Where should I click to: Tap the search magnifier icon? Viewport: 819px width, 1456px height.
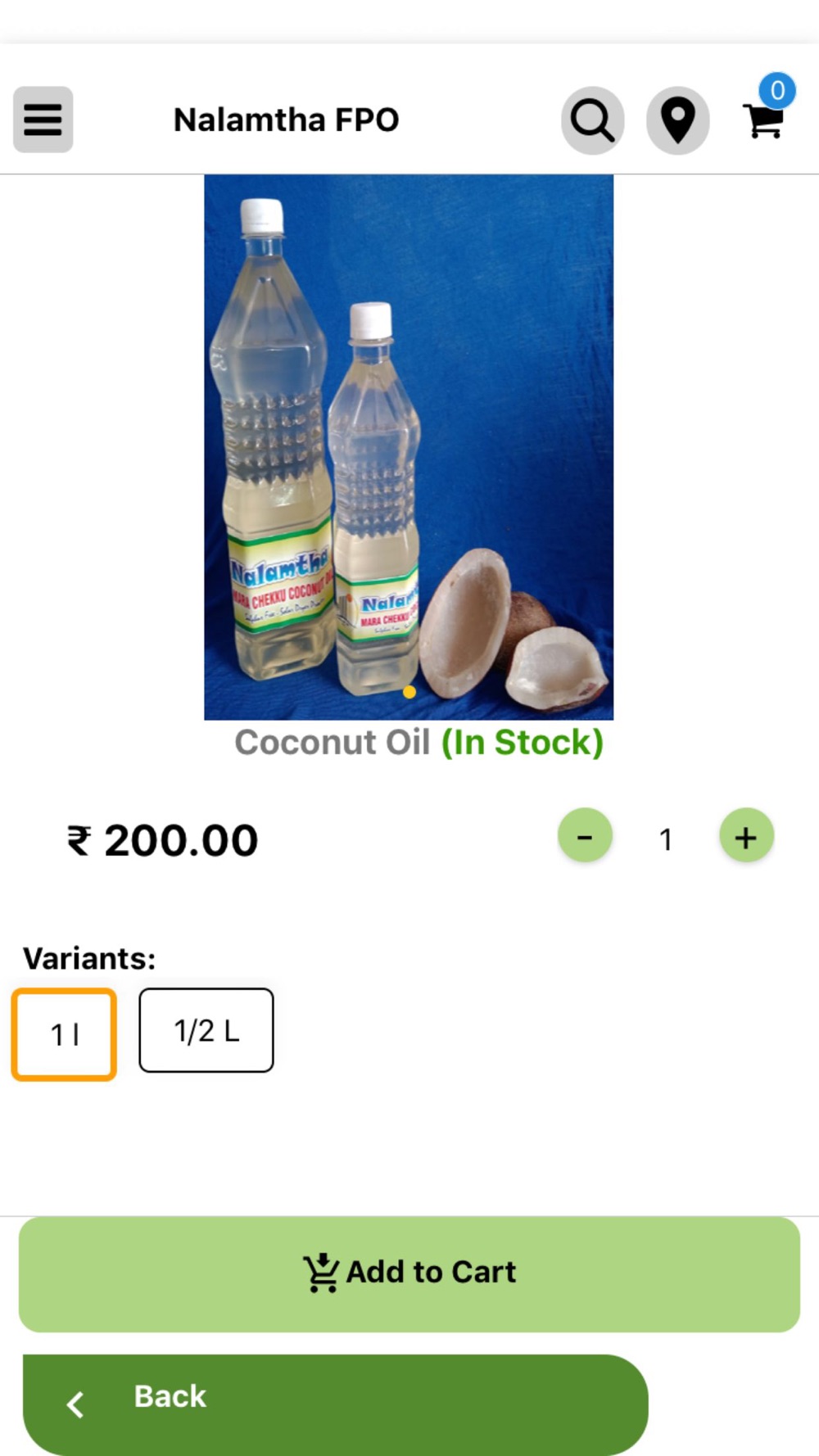tap(592, 120)
